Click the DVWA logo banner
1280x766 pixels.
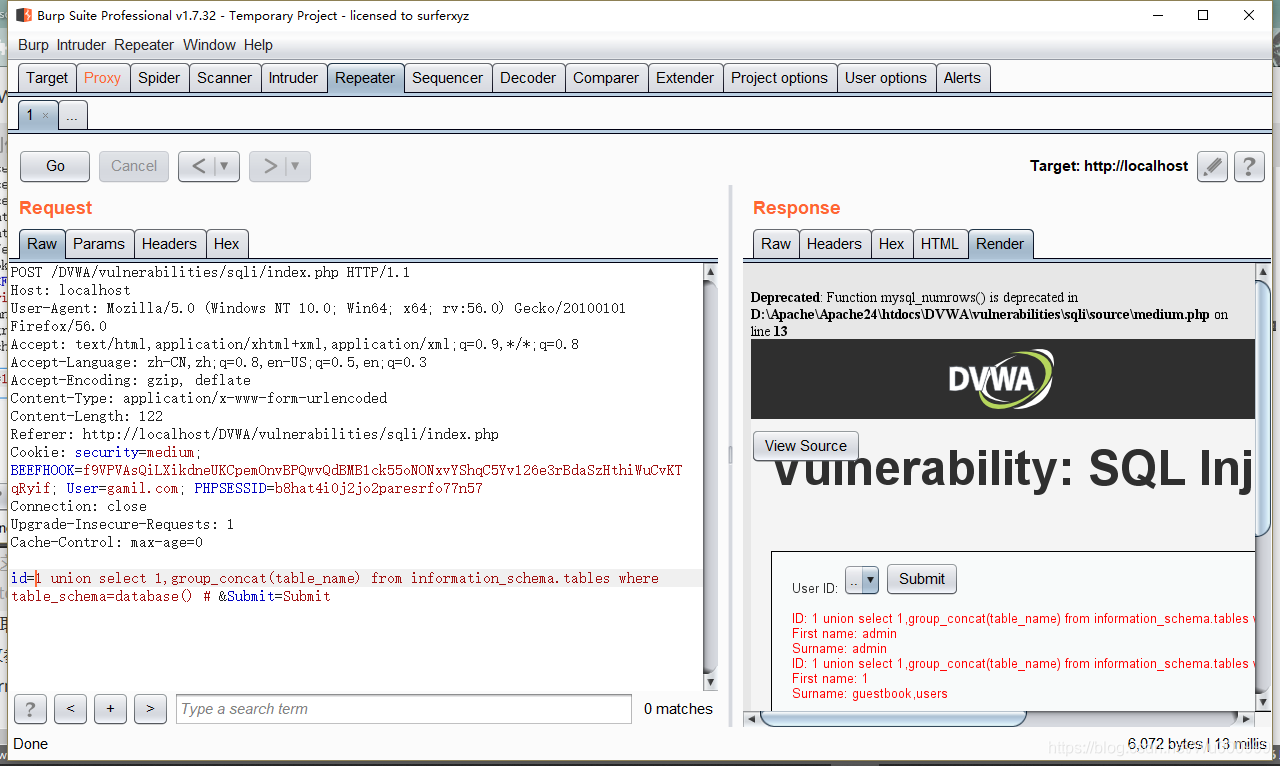point(1002,379)
